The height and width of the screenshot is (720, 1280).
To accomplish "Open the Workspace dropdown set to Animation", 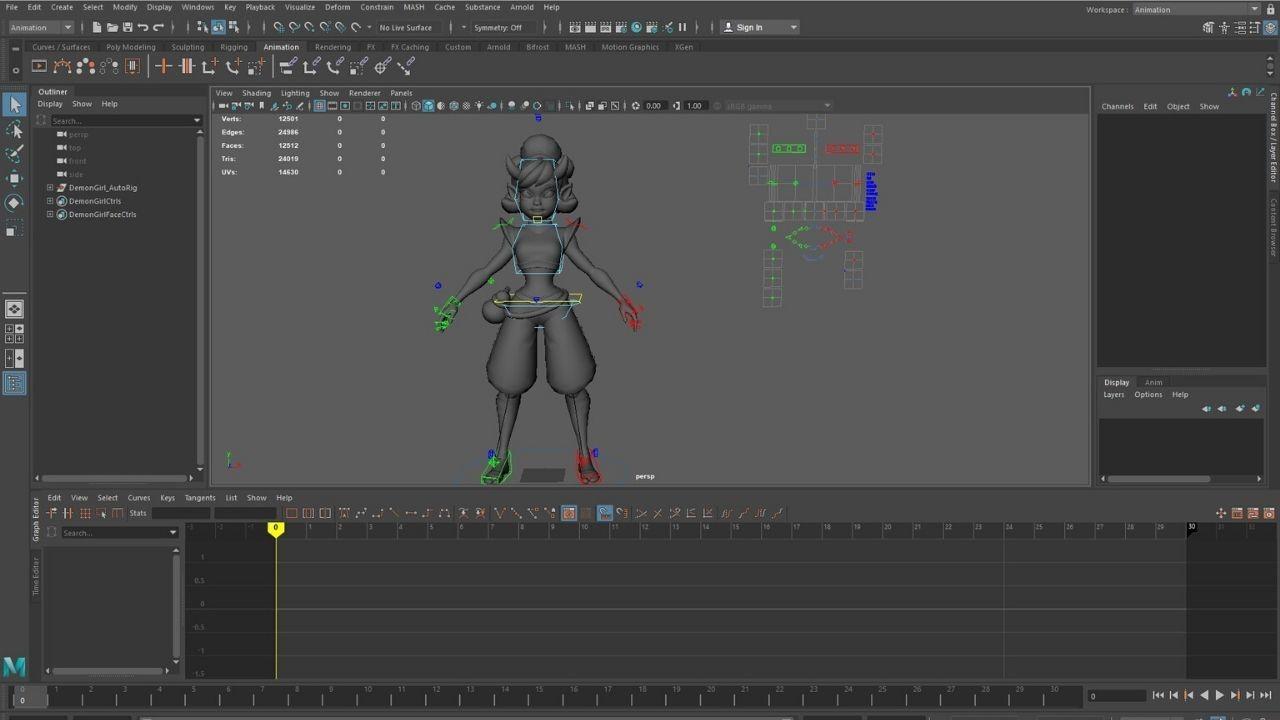I will pyautogui.click(x=1194, y=9).
